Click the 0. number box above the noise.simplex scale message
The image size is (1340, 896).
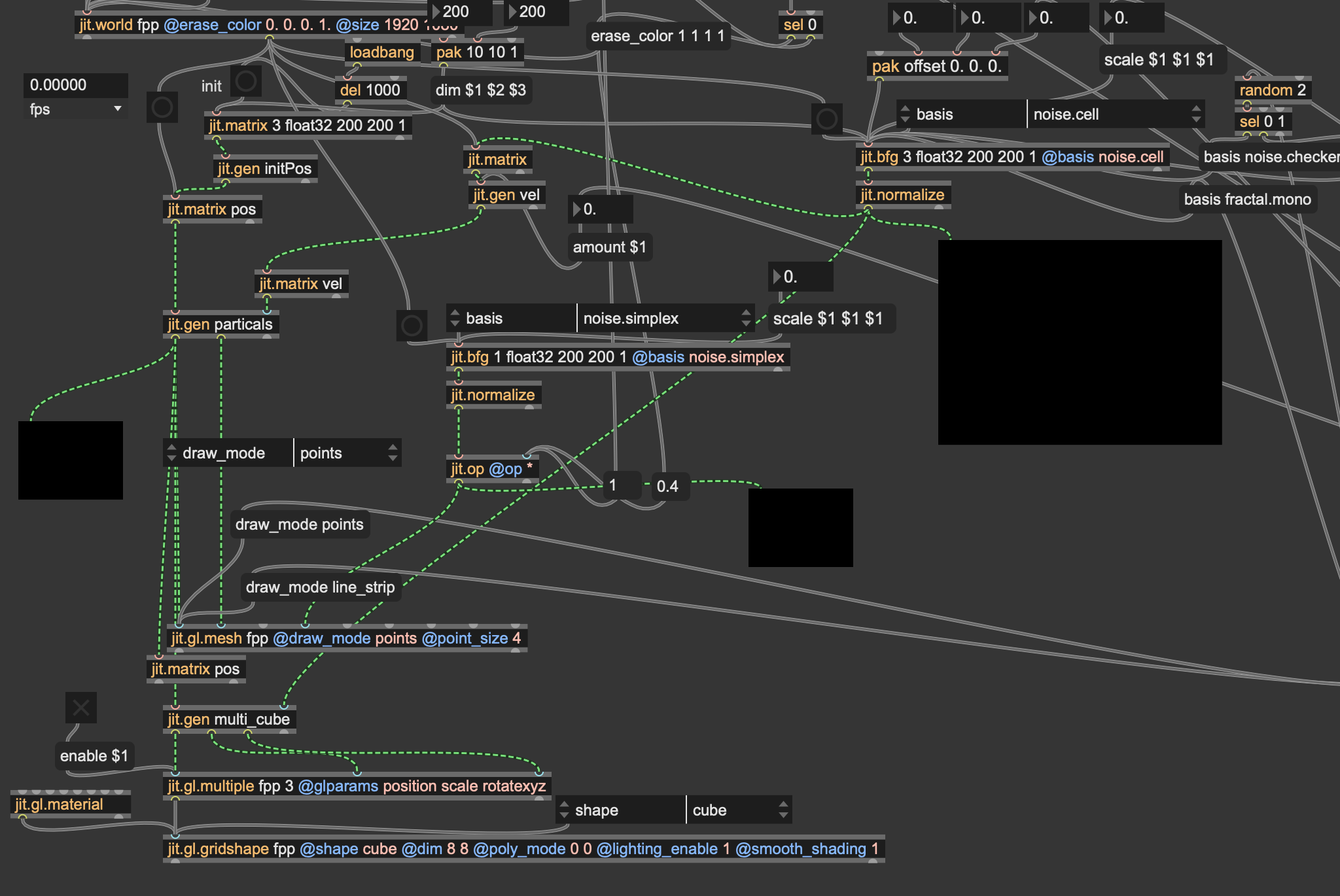(801, 277)
